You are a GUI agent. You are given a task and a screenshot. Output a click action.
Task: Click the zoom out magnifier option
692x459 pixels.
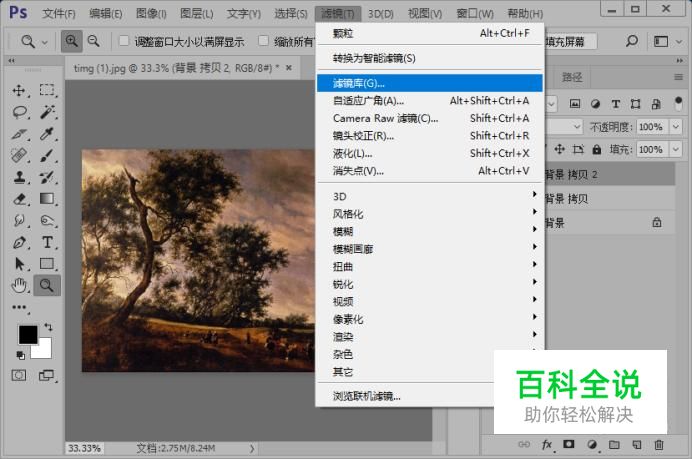point(94,41)
